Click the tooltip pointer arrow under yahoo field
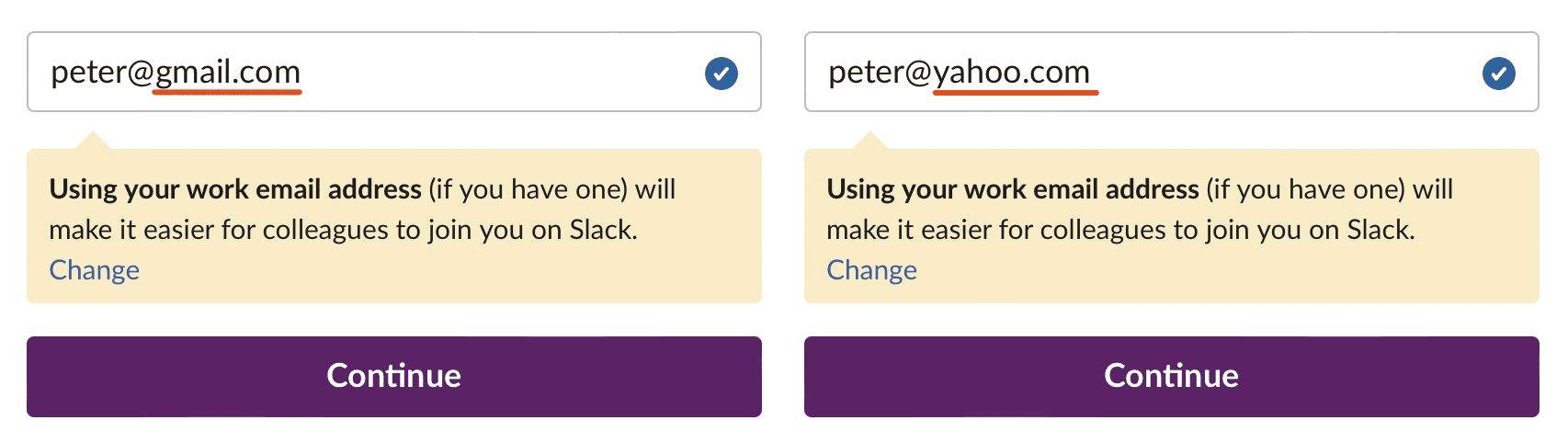This screenshot has width=1568, height=443. (x=870, y=141)
